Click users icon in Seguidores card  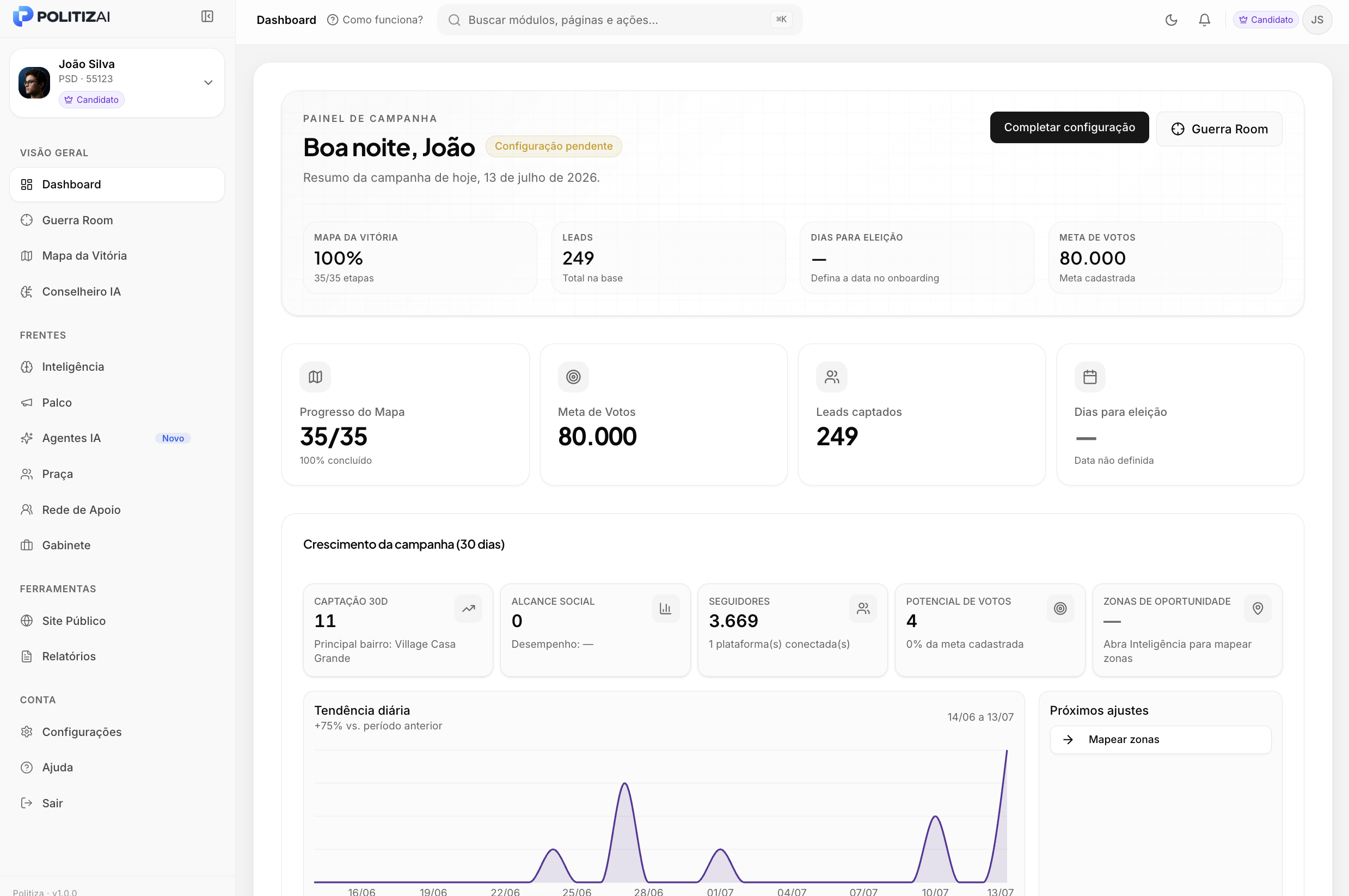coord(863,609)
